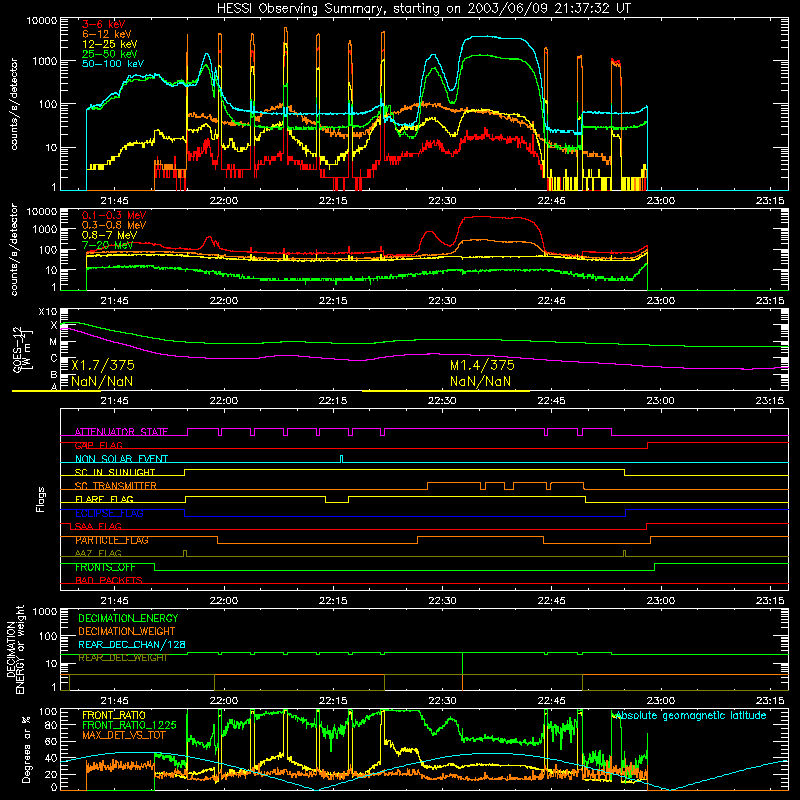The image size is (800, 800).
Task: Click the Absolute geomagnetic latitude label
Action: (691, 715)
